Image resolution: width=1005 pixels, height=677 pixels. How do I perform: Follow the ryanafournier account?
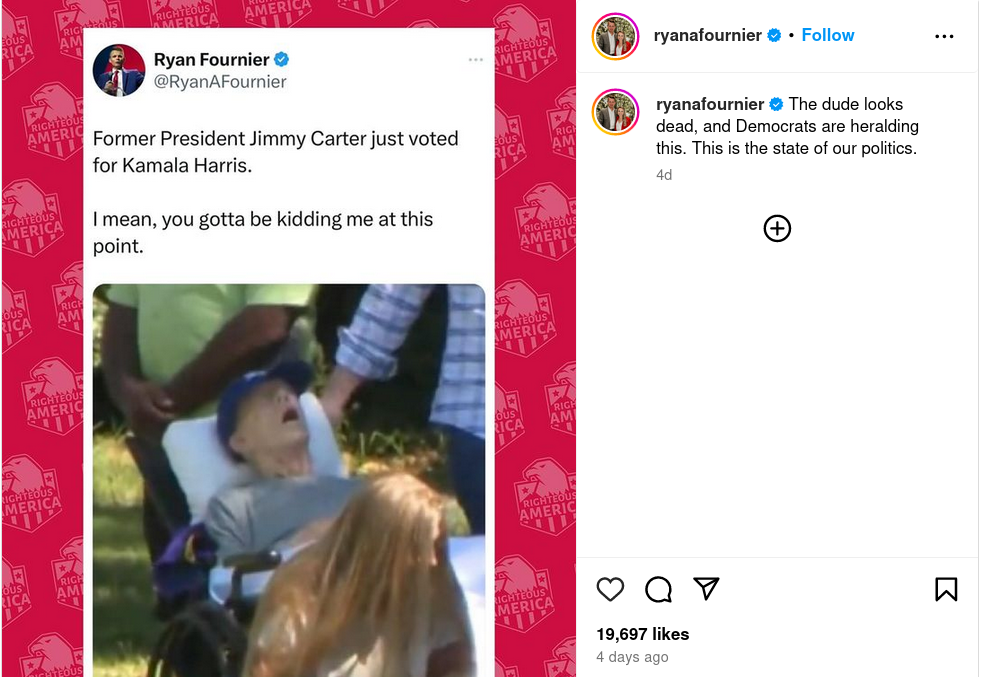[828, 35]
